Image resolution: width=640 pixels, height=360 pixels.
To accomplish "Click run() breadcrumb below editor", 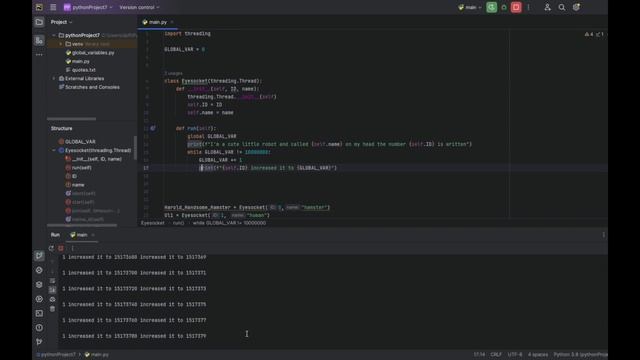I will (178, 223).
